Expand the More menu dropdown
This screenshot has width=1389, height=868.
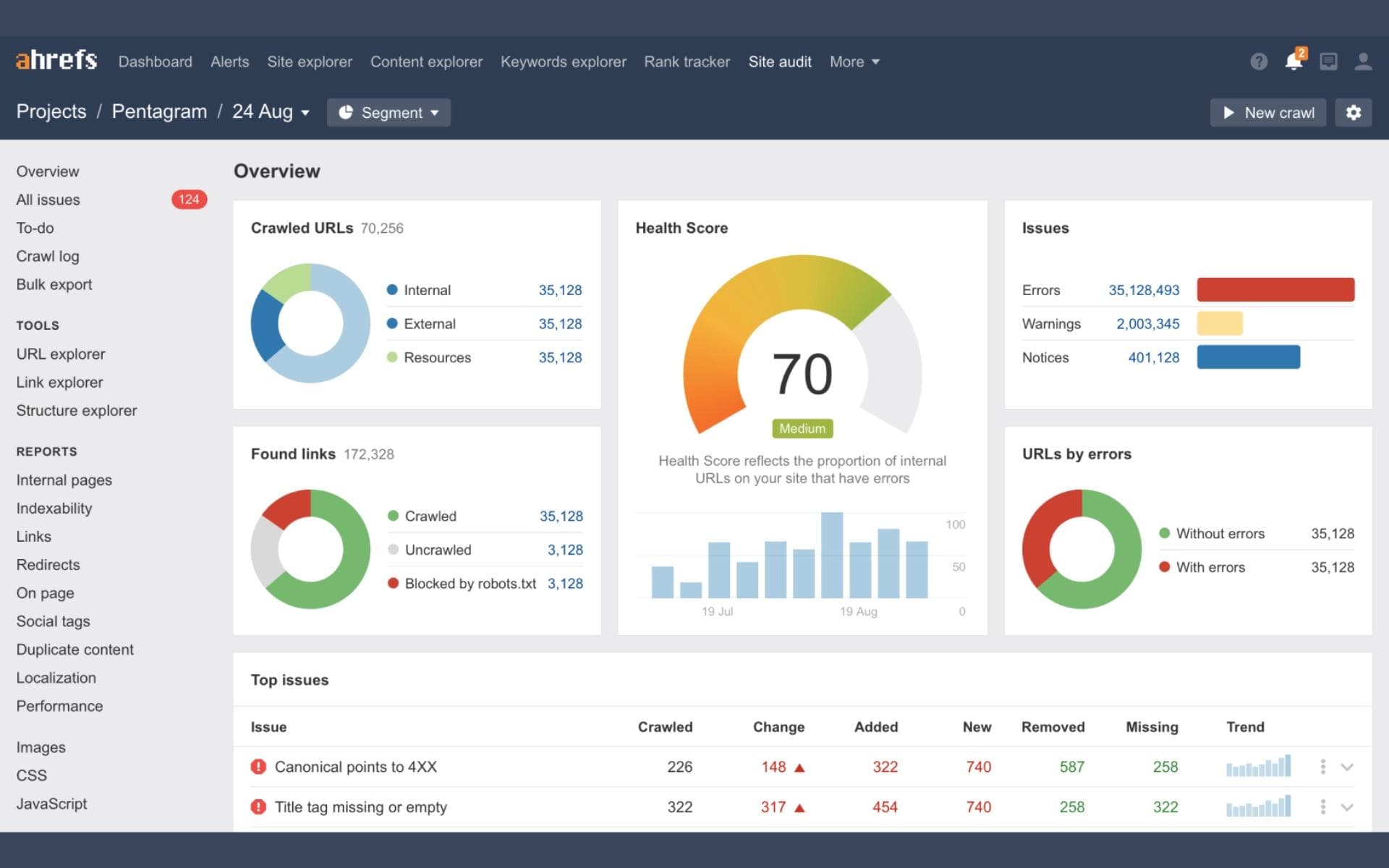pos(855,62)
